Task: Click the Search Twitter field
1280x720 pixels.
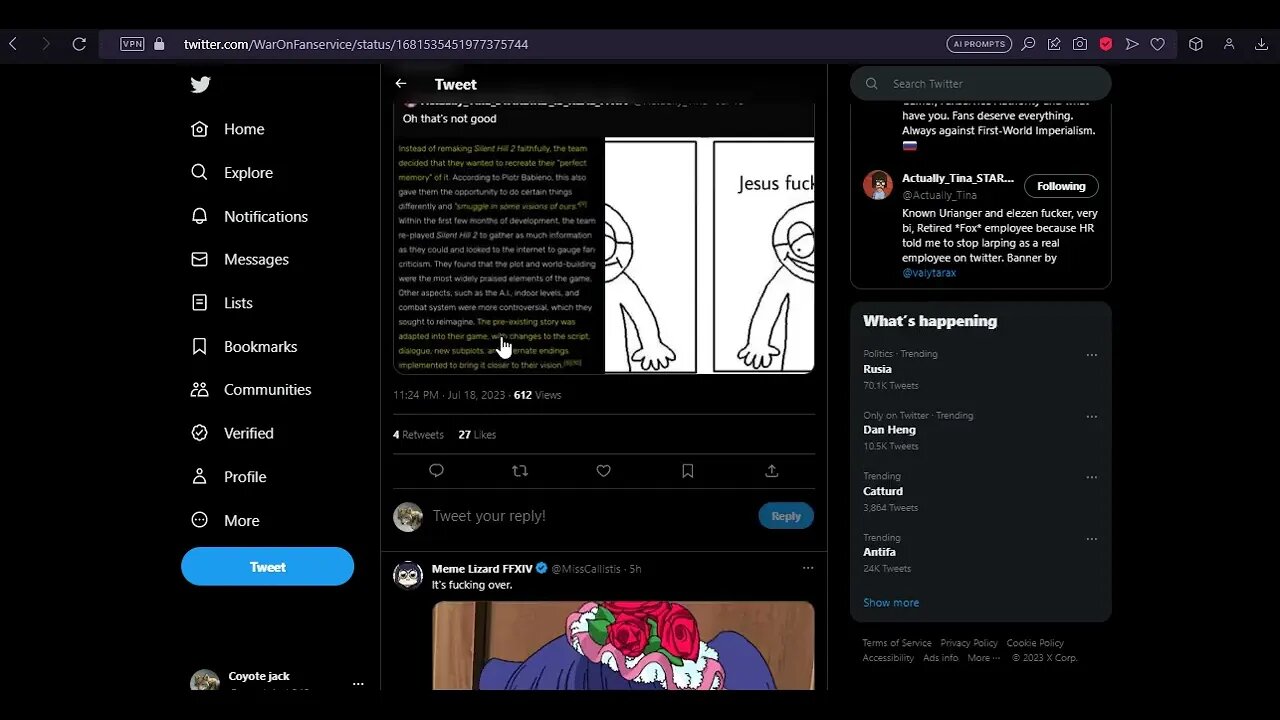Action: 980,84
